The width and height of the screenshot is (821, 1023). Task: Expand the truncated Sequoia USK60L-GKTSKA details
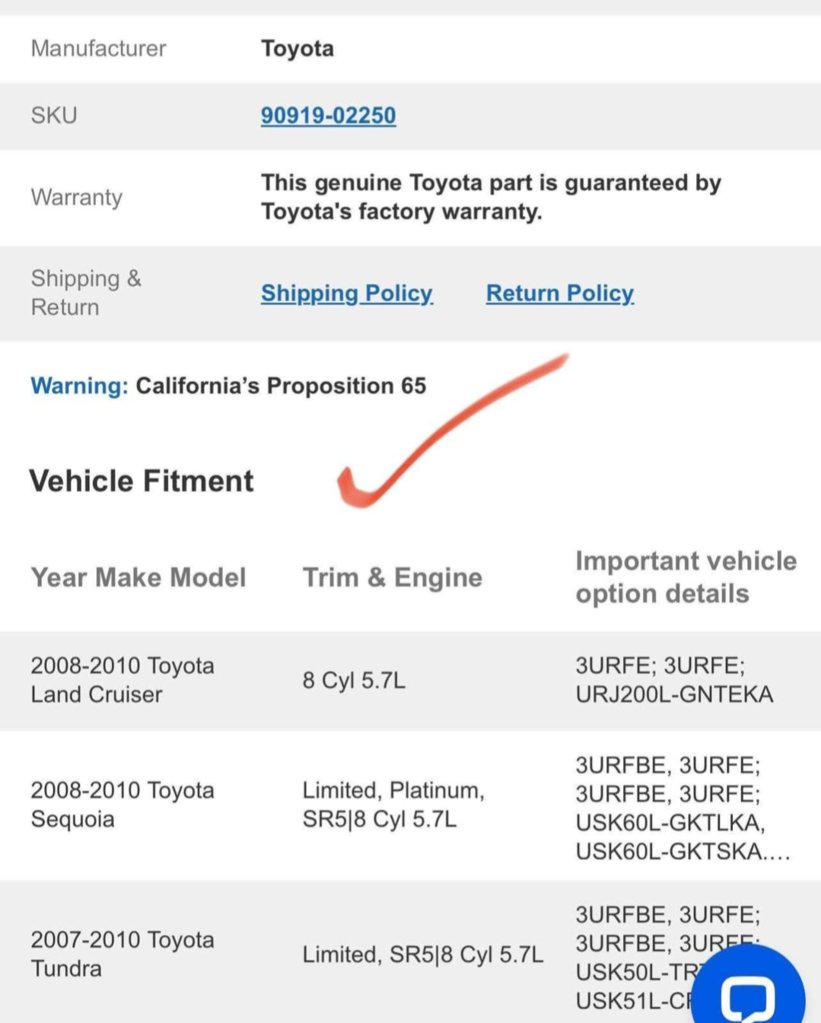click(683, 851)
